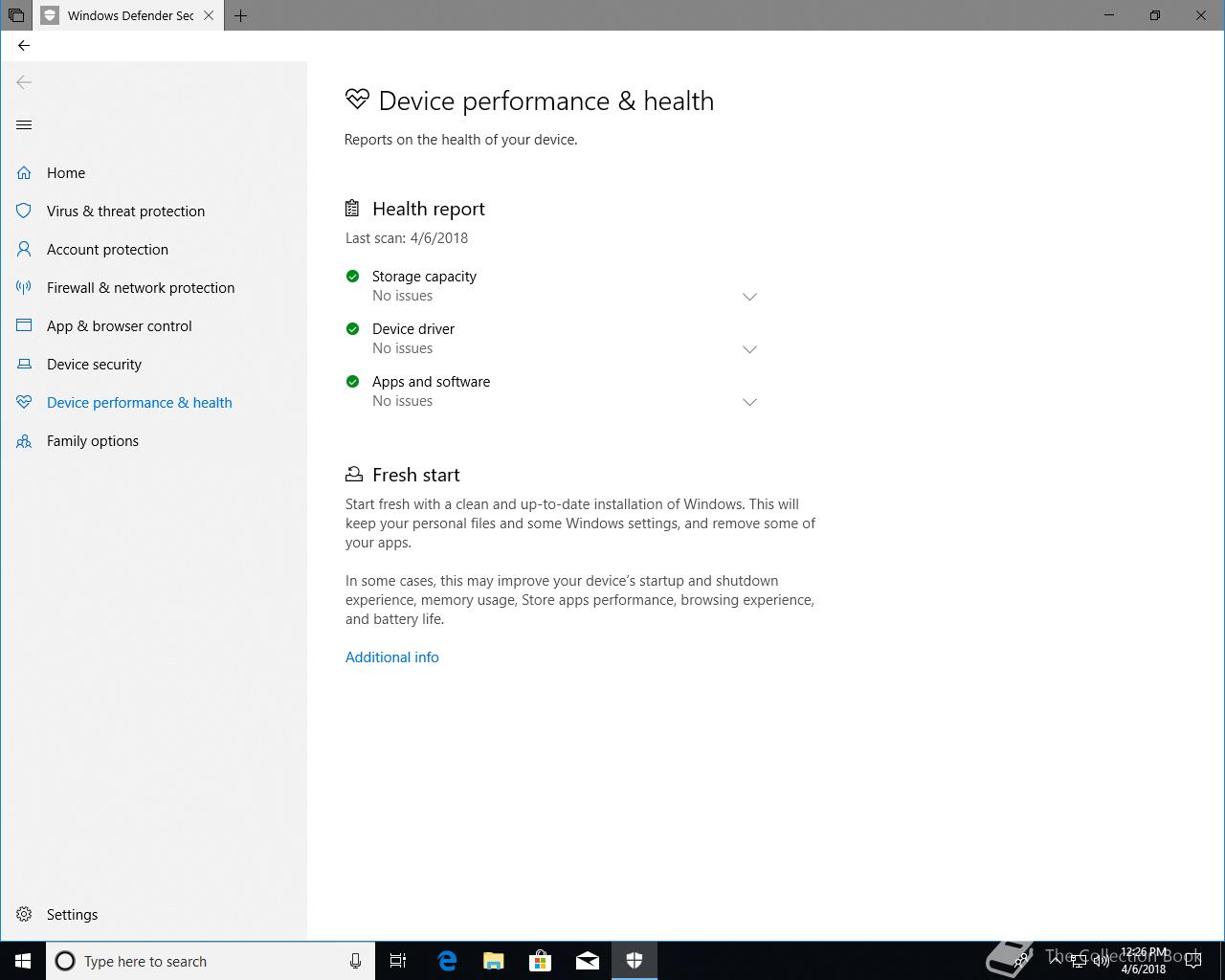Click the Fresh start heading icon
This screenshot has width=1225, height=980.
(x=354, y=474)
